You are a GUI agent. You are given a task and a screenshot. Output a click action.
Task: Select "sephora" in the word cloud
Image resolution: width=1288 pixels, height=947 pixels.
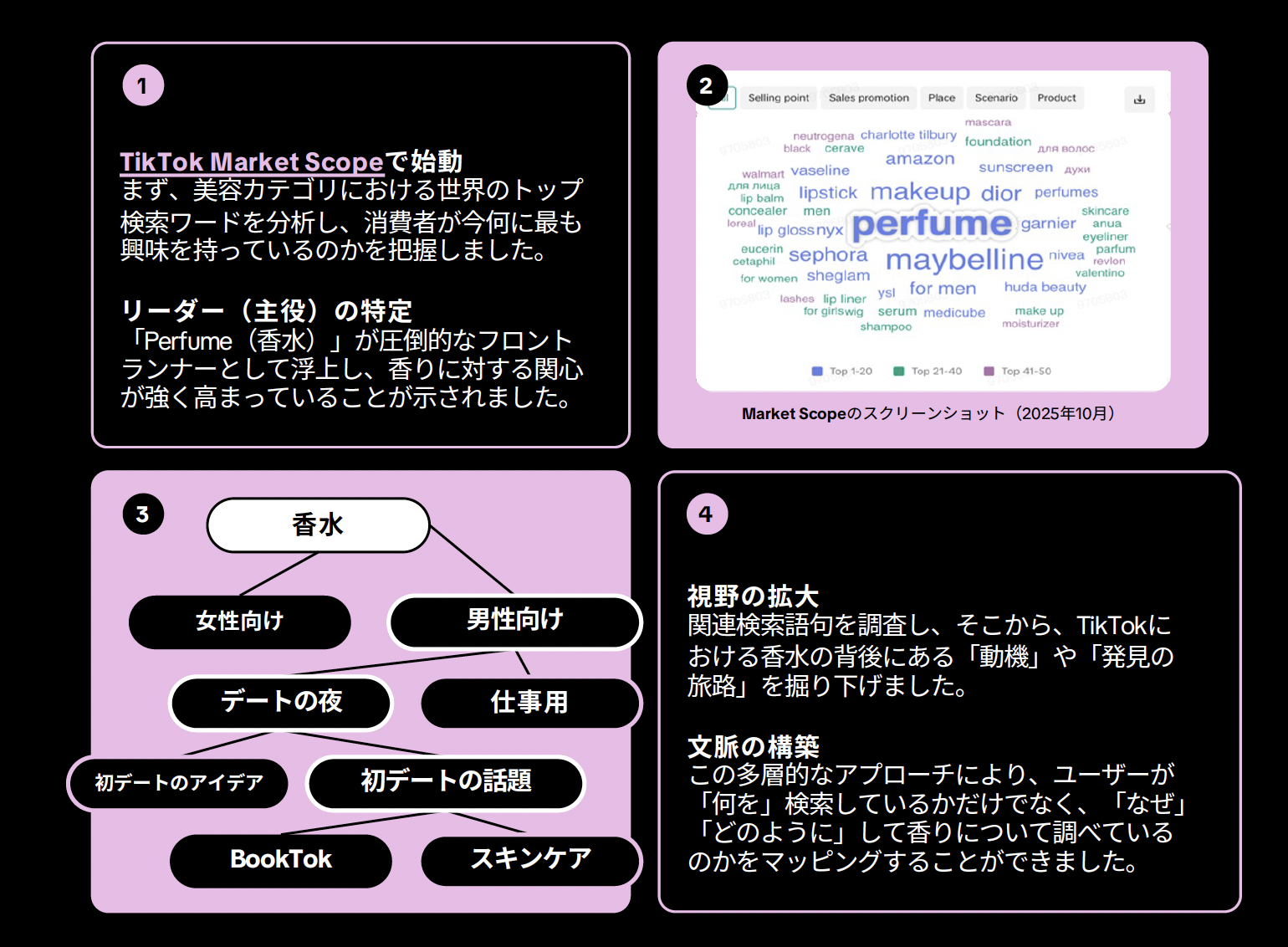coord(828,255)
